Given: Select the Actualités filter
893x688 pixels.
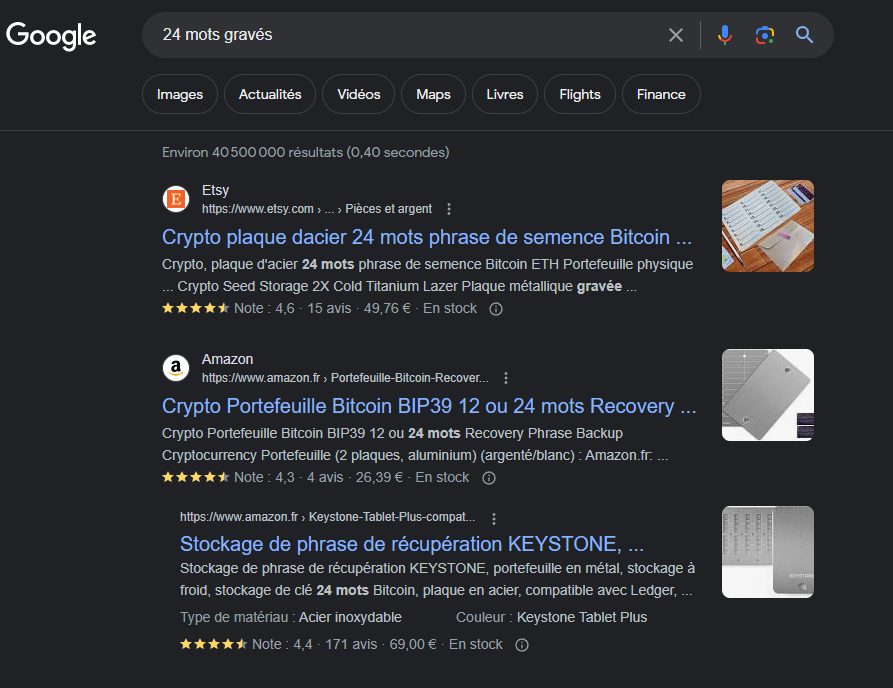Looking at the screenshot, I should click(x=270, y=94).
